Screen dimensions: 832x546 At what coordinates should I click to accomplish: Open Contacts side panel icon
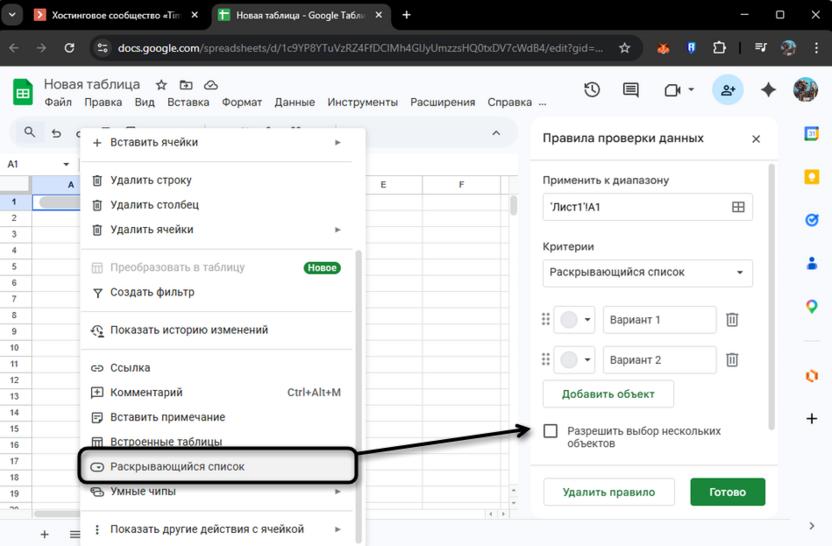(x=811, y=263)
